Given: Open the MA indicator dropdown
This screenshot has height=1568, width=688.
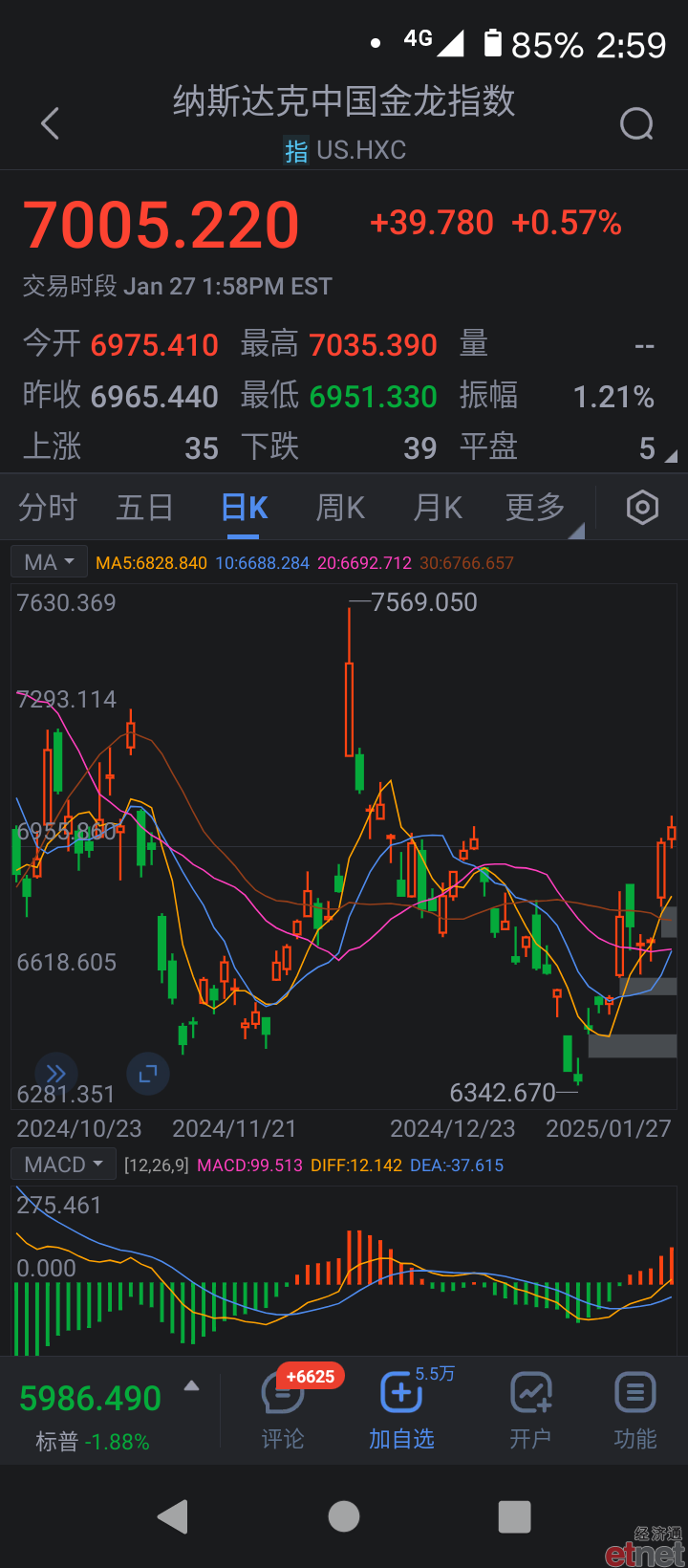Looking at the screenshot, I should [50, 562].
